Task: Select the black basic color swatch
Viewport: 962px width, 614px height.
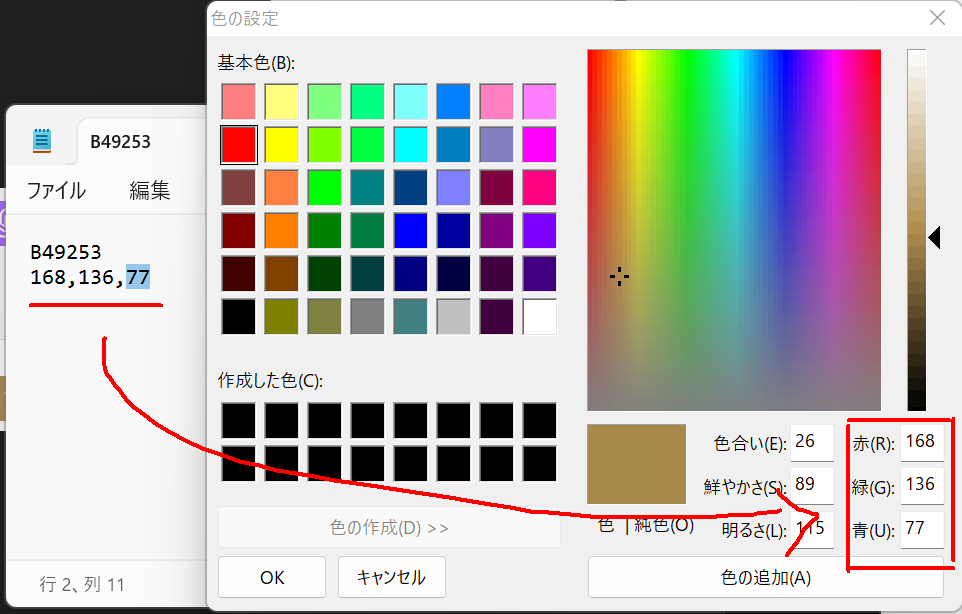Action: pos(238,316)
